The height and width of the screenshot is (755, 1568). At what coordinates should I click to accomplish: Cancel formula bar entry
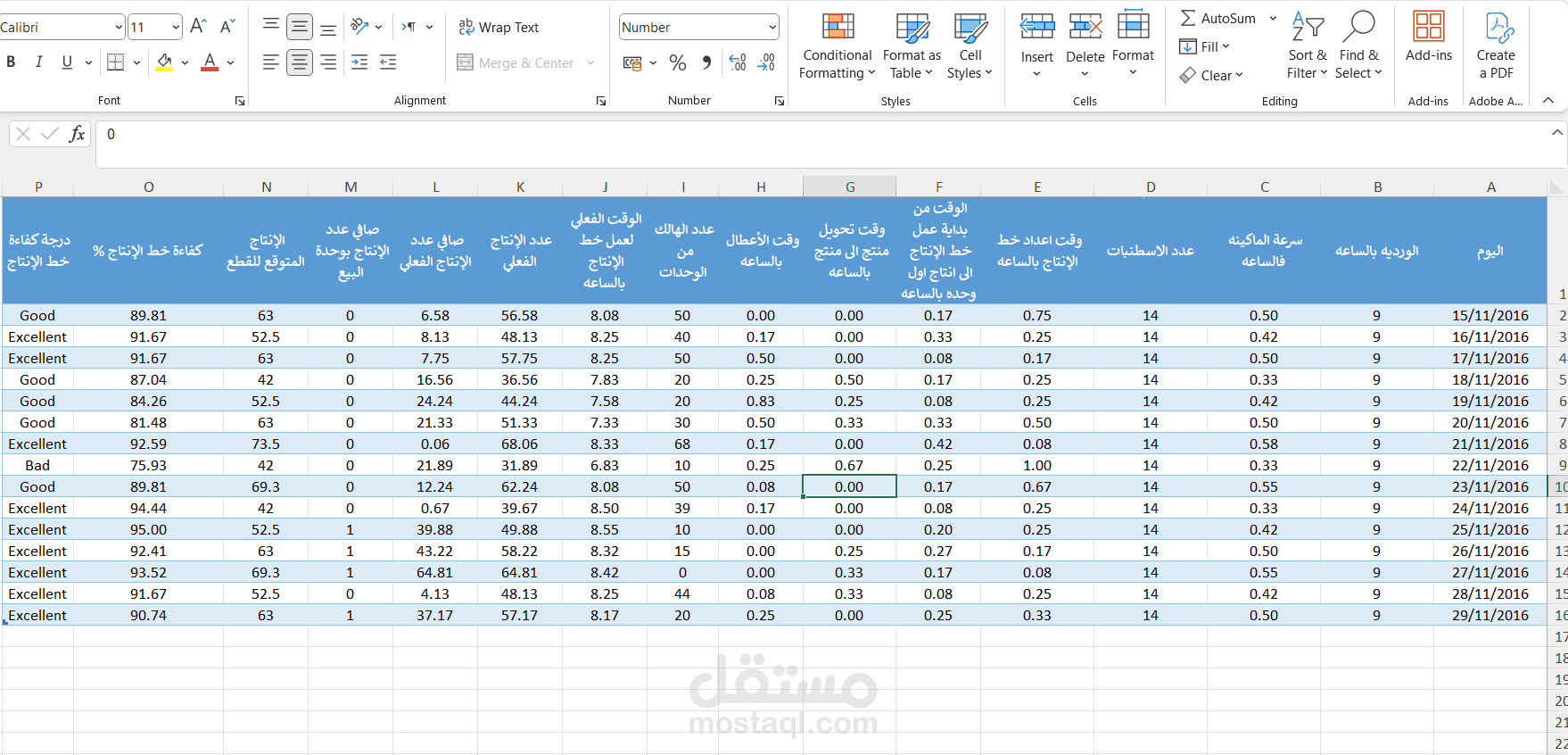tap(24, 134)
